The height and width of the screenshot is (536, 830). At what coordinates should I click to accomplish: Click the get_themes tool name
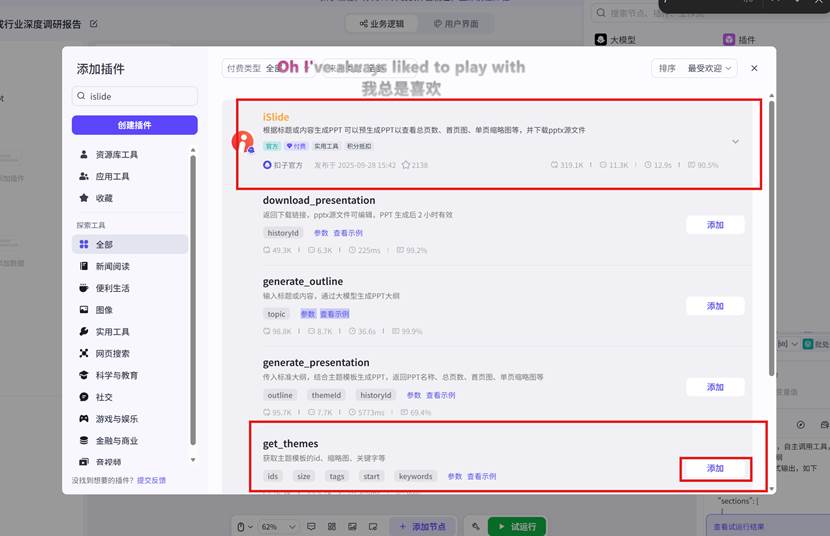point(291,443)
